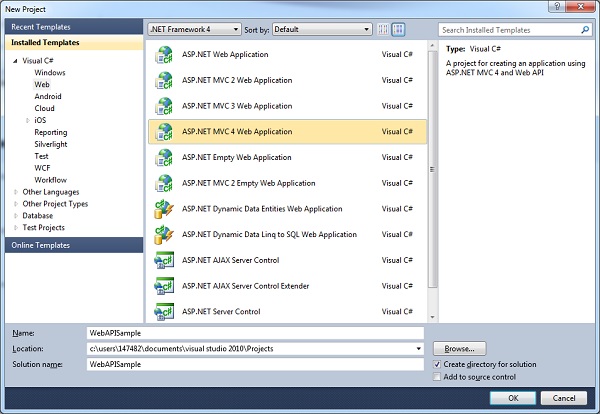Click the search magnifier icon
Image resolution: width=600 pixels, height=414 pixels.
point(585,29)
